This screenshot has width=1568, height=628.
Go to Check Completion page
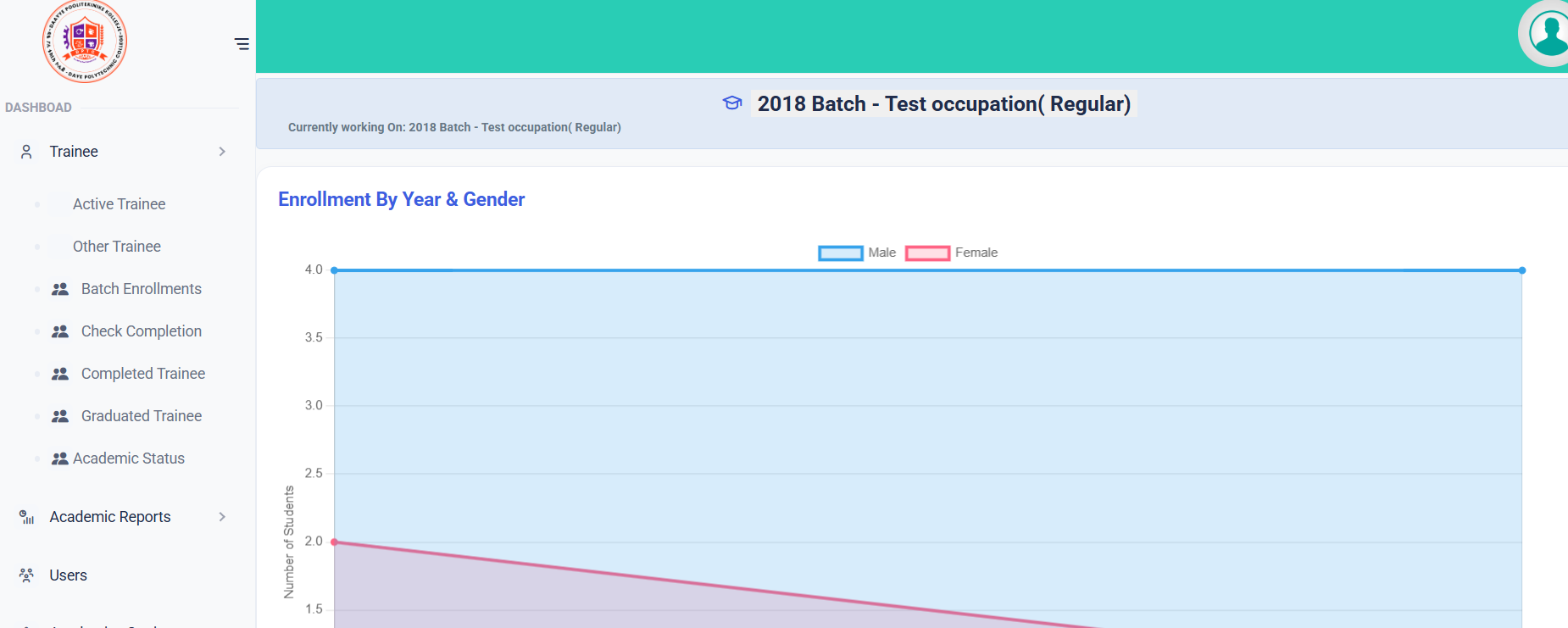(x=141, y=331)
